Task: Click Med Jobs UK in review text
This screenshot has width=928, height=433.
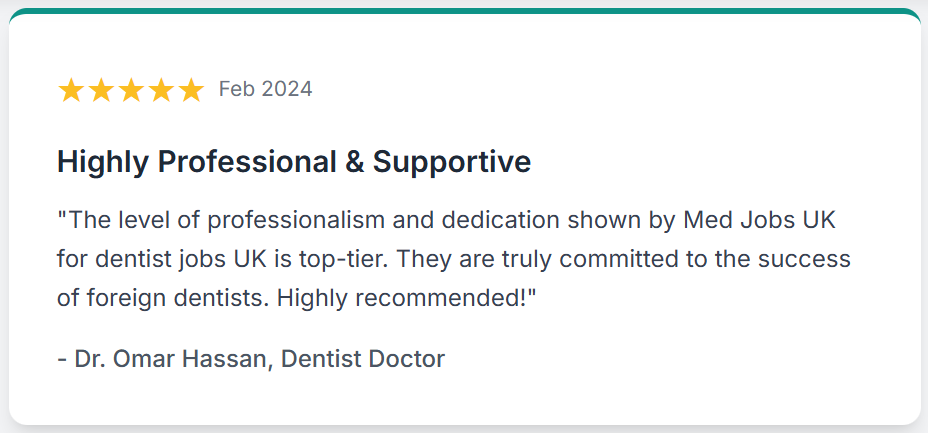Action: [759, 221]
